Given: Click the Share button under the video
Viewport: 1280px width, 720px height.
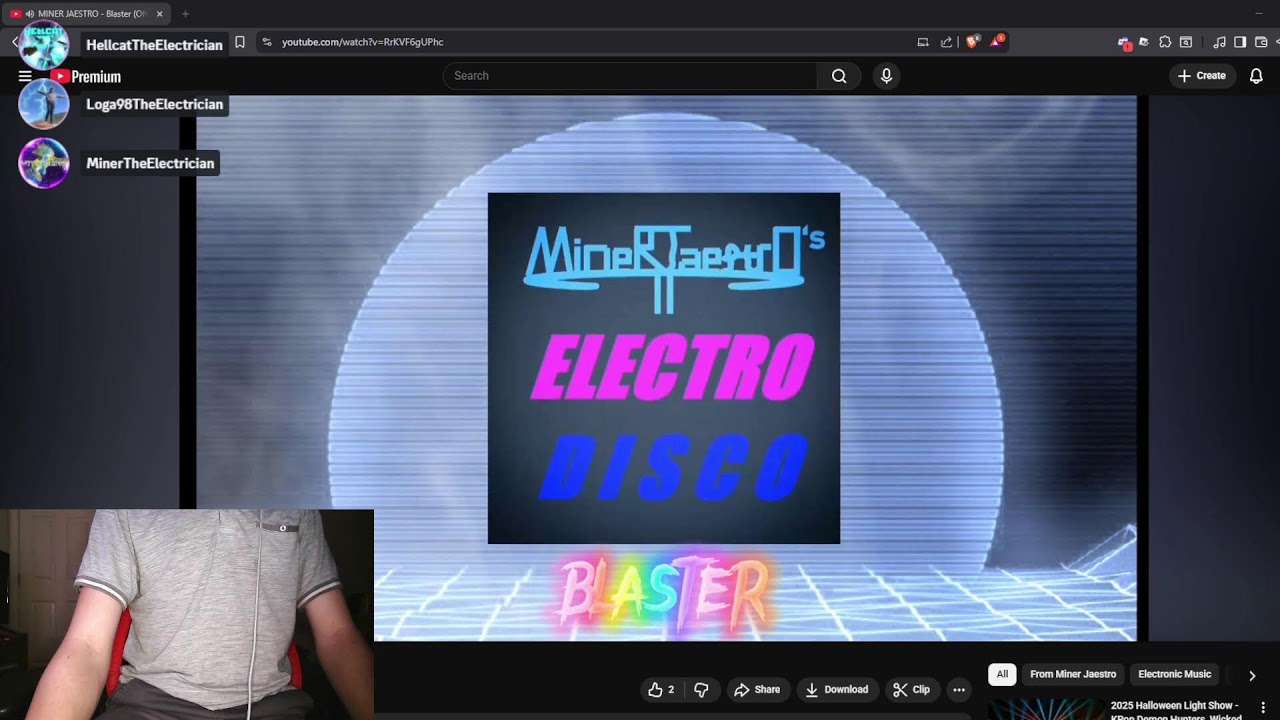Looking at the screenshot, I should pyautogui.click(x=757, y=690).
